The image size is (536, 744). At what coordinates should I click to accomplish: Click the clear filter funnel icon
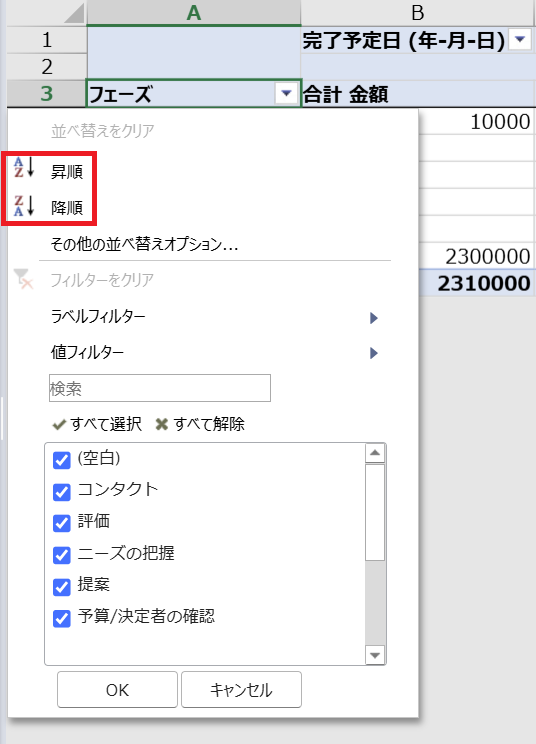[23, 279]
